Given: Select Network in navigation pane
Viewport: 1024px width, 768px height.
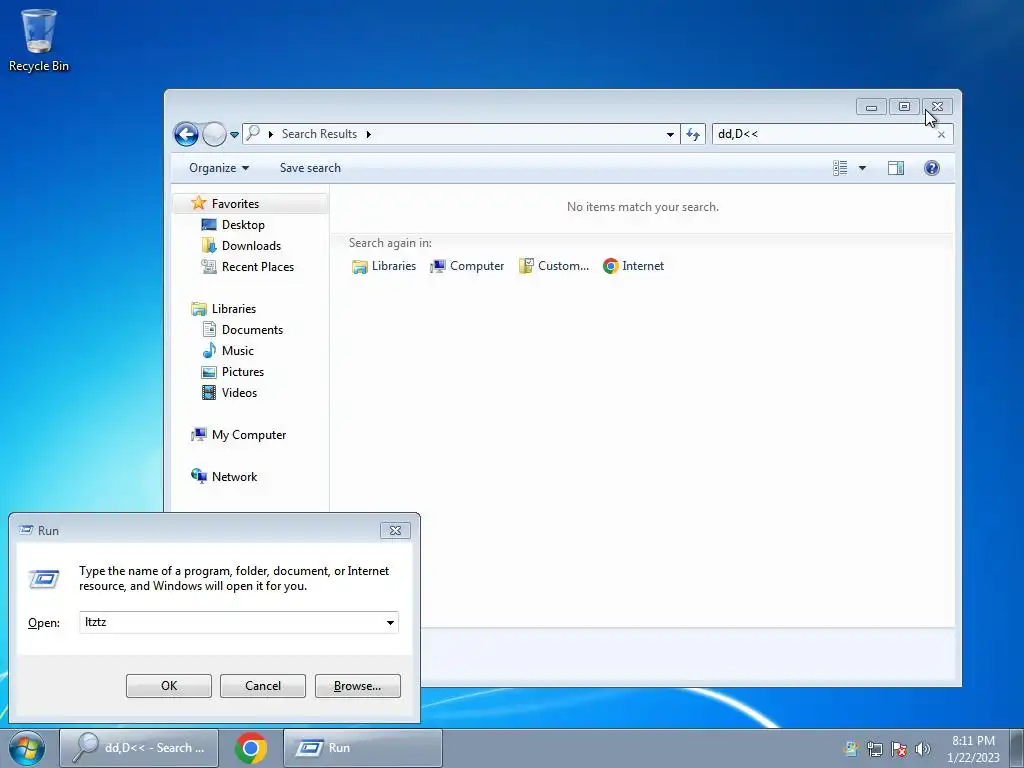Looking at the screenshot, I should 234,477.
